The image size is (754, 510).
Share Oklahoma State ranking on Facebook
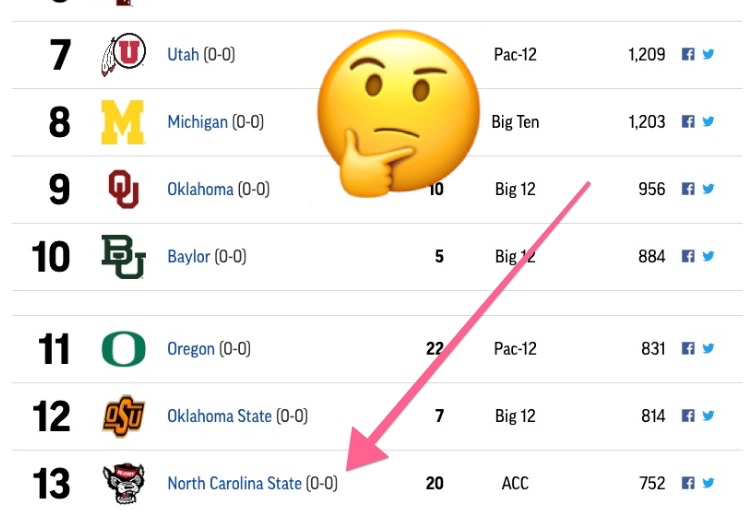click(688, 416)
